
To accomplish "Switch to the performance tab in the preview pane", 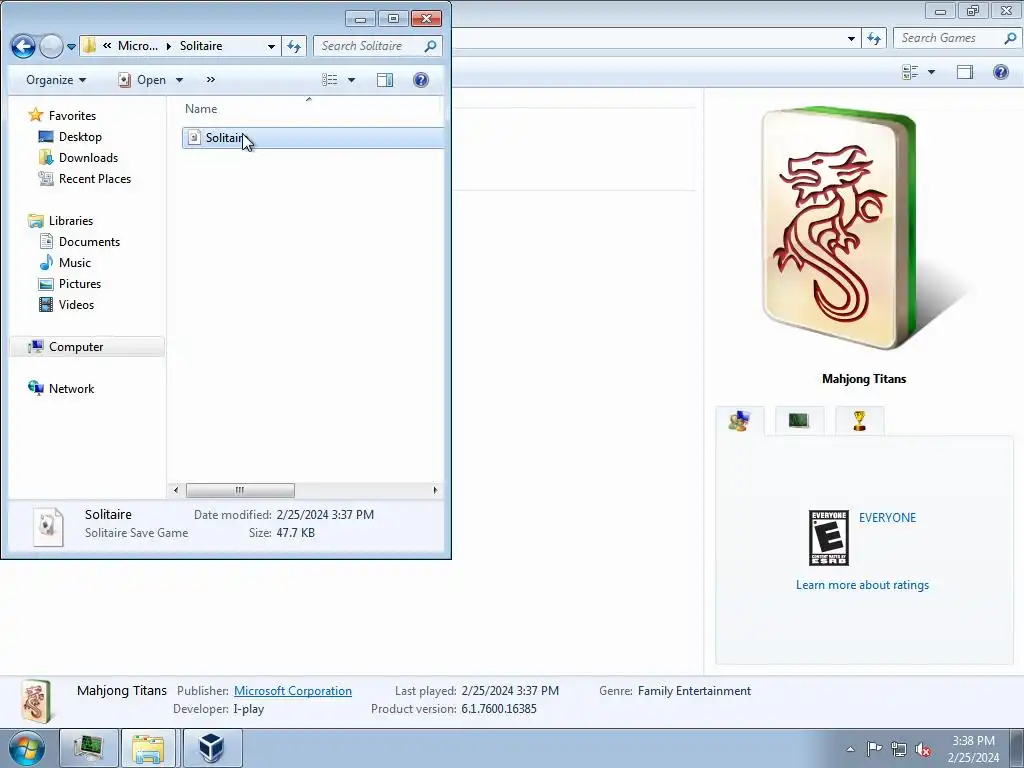I will tap(799, 421).
